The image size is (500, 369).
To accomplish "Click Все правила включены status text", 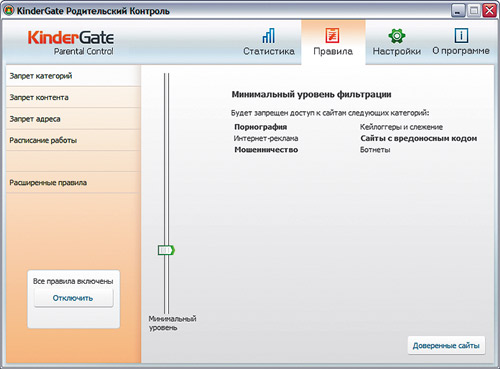I will pyautogui.click(x=73, y=281).
